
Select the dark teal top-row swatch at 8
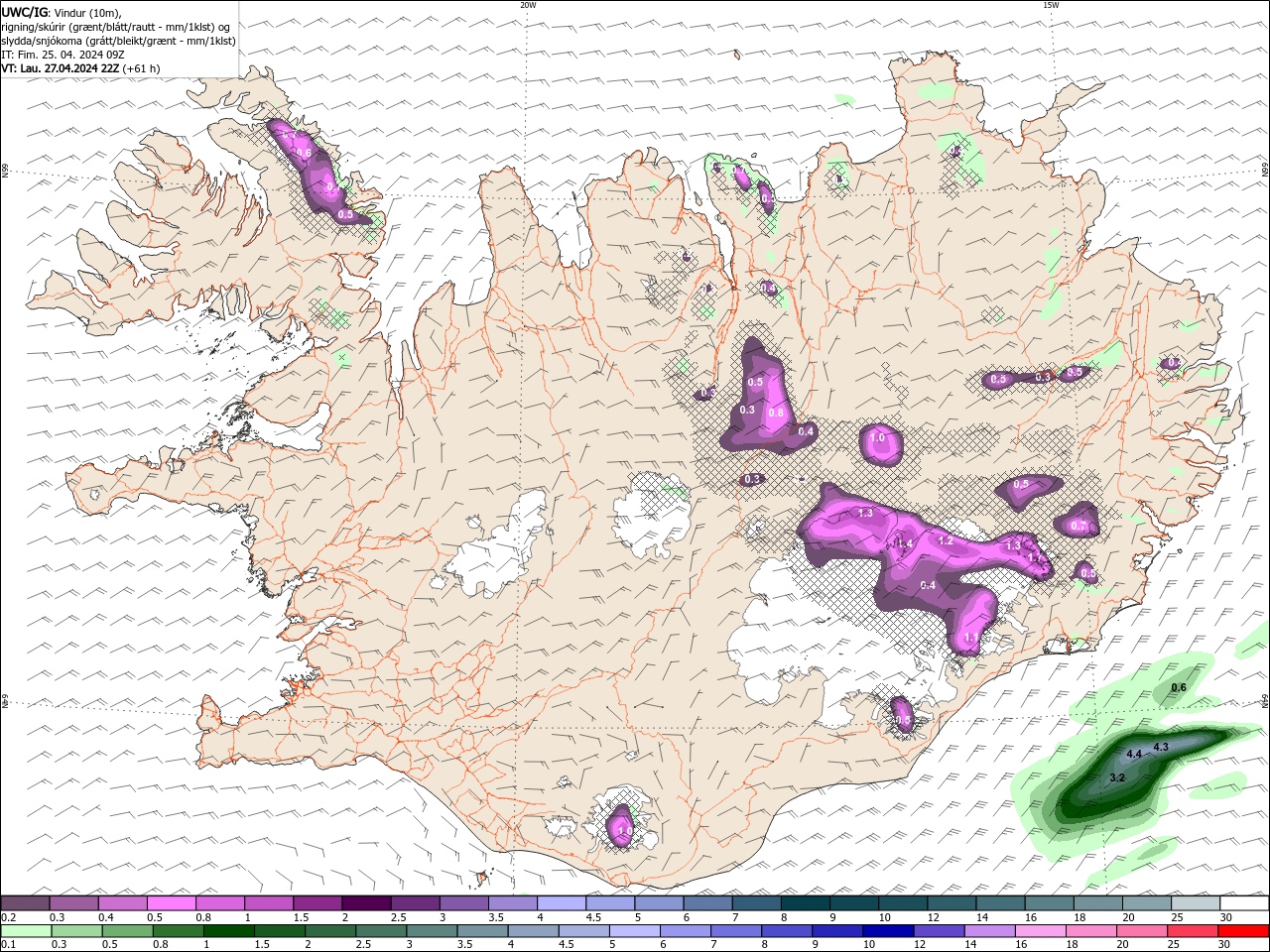[x=806, y=903]
